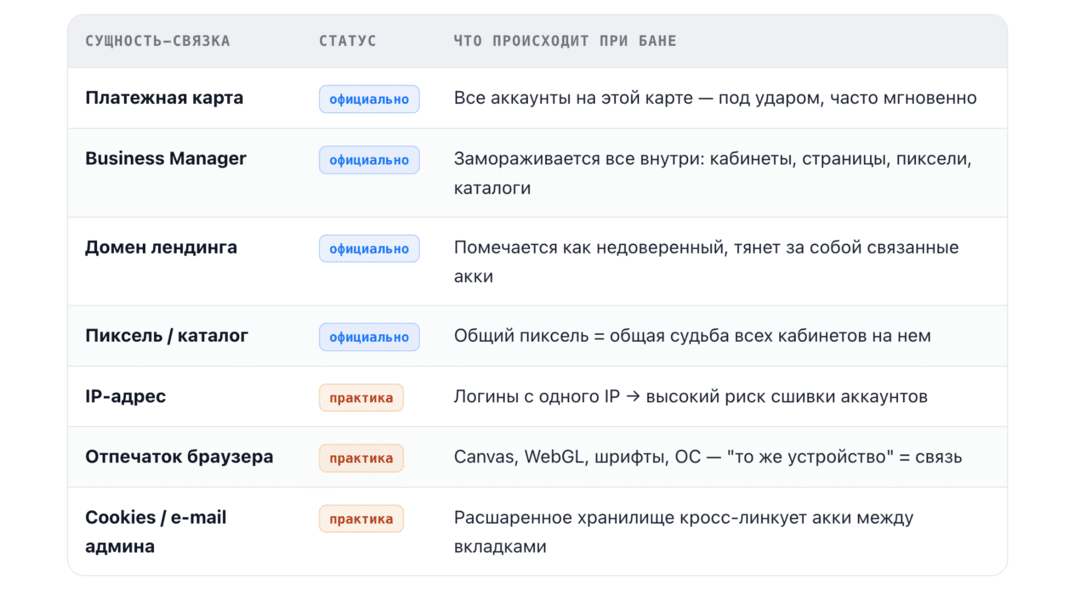The width and height of the screenshot is (1080, 600).
Task: Click text 'Canvas, WebGL, шрифты, ОС'
Action: point(577,457)
